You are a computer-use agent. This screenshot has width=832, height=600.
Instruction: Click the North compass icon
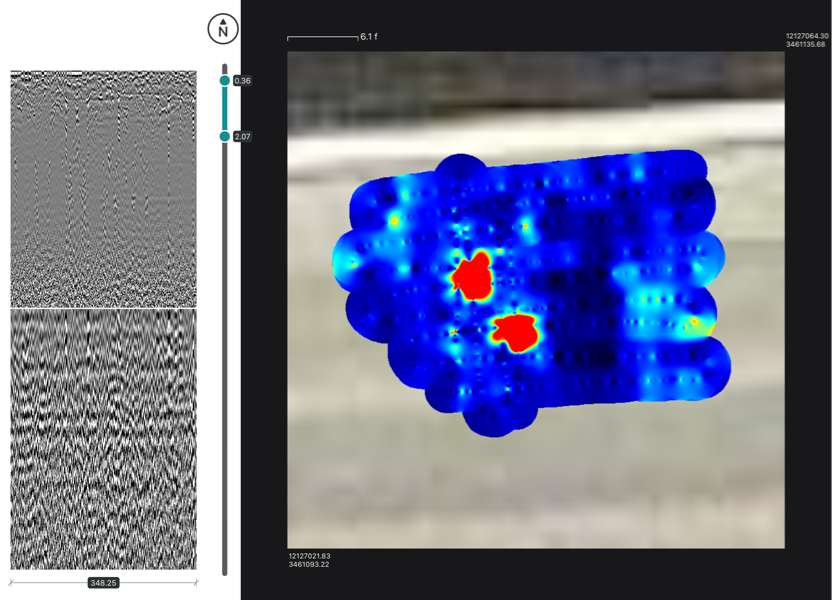[x=223, y=29]
